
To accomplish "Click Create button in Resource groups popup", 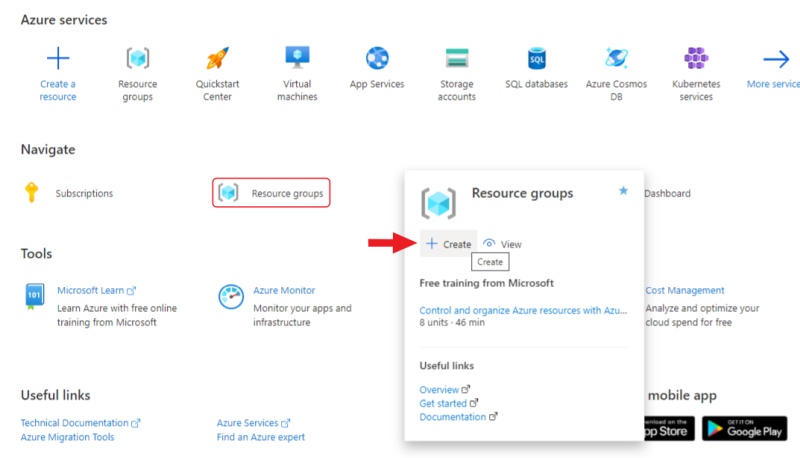I will coord(448,244).
